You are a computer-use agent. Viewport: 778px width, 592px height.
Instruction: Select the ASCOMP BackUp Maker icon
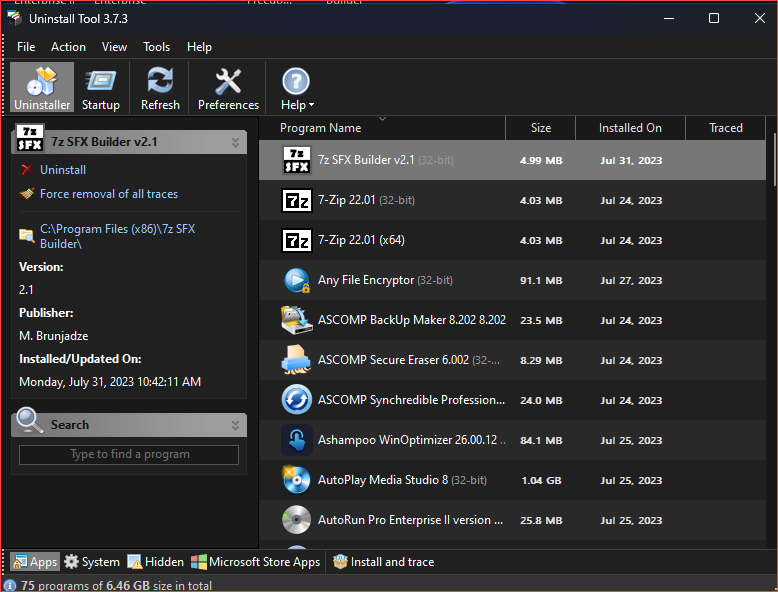[x=297, y=320]
